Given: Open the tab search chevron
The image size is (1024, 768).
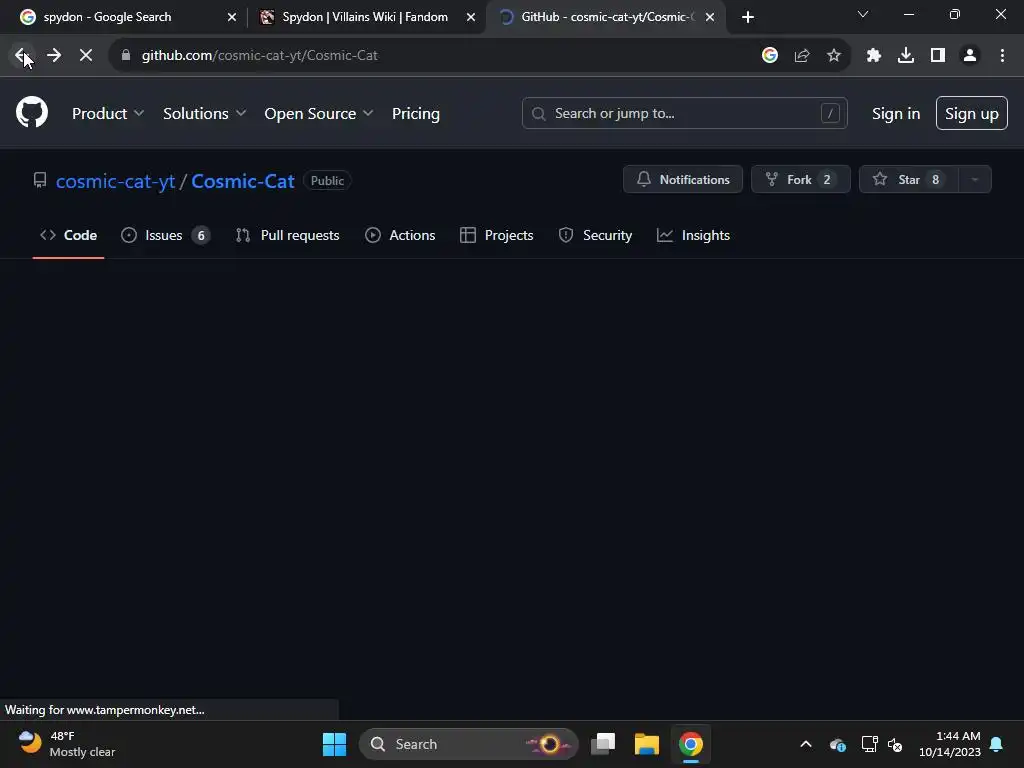Looking at the screenshot, I should (863, 14).
